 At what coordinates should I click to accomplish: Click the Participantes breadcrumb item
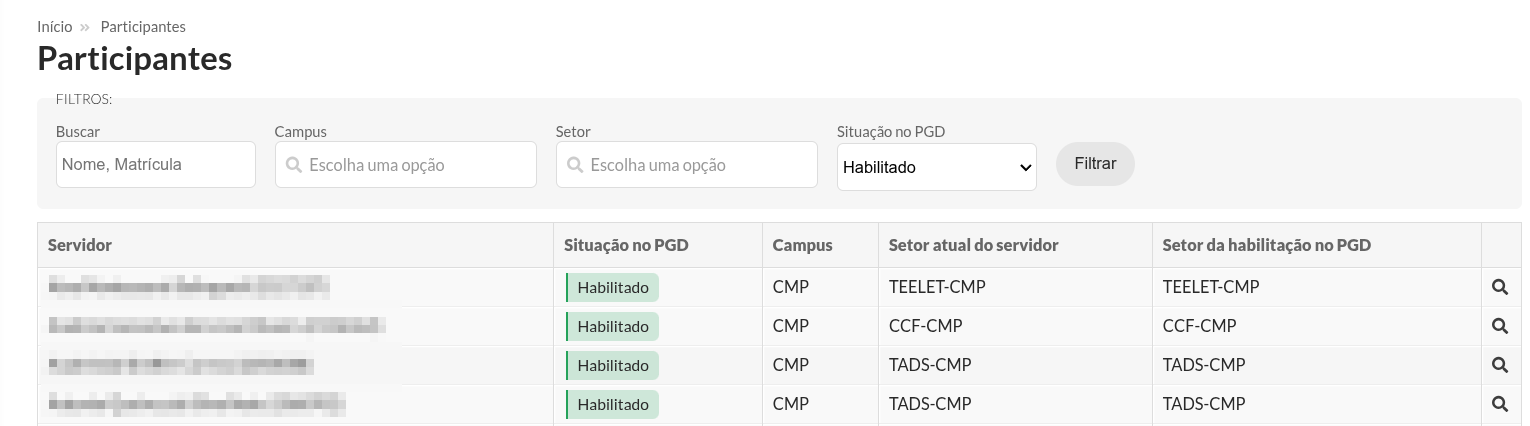point(143,27)
